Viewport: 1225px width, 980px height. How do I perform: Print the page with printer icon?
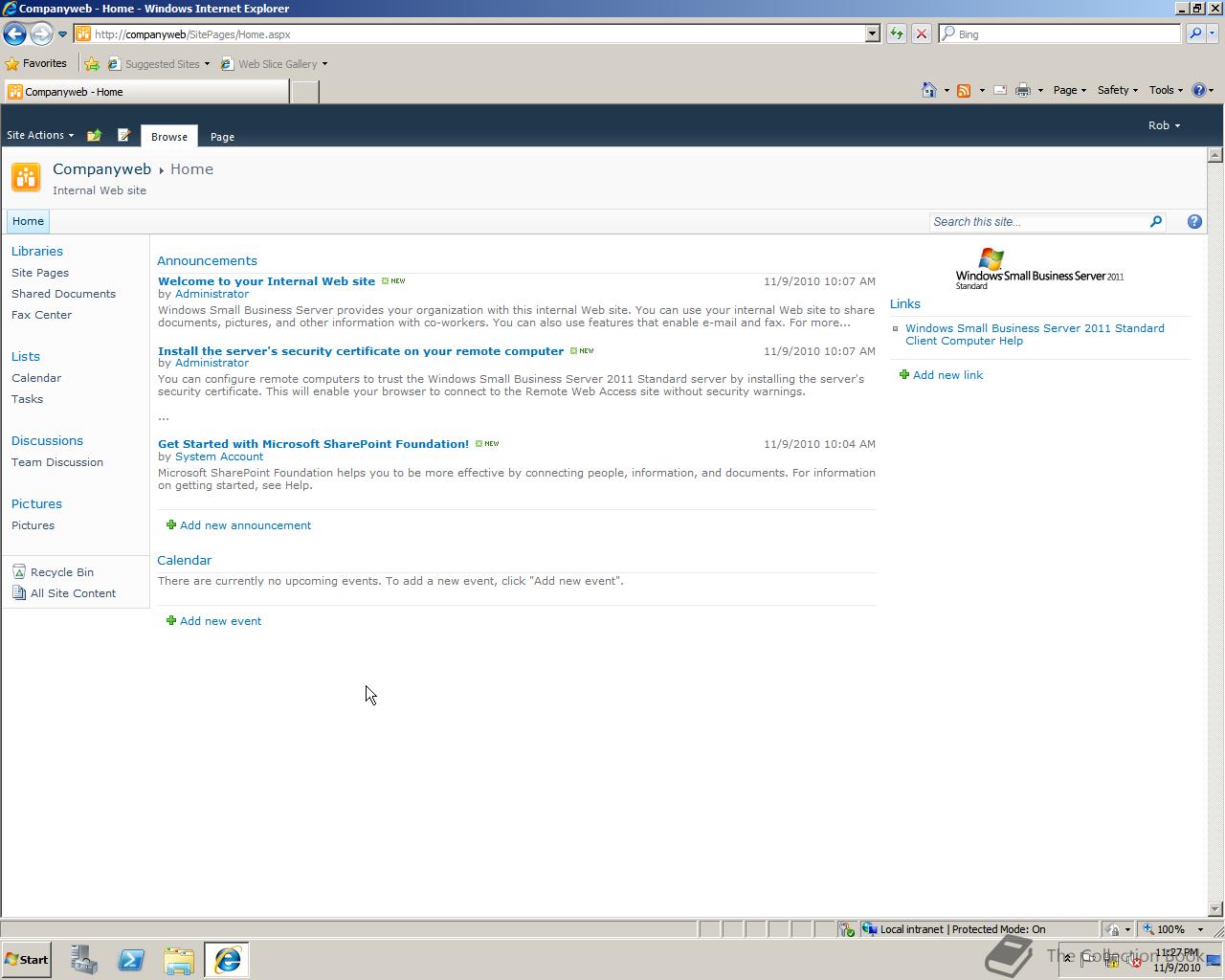(x=1023, y=90)
